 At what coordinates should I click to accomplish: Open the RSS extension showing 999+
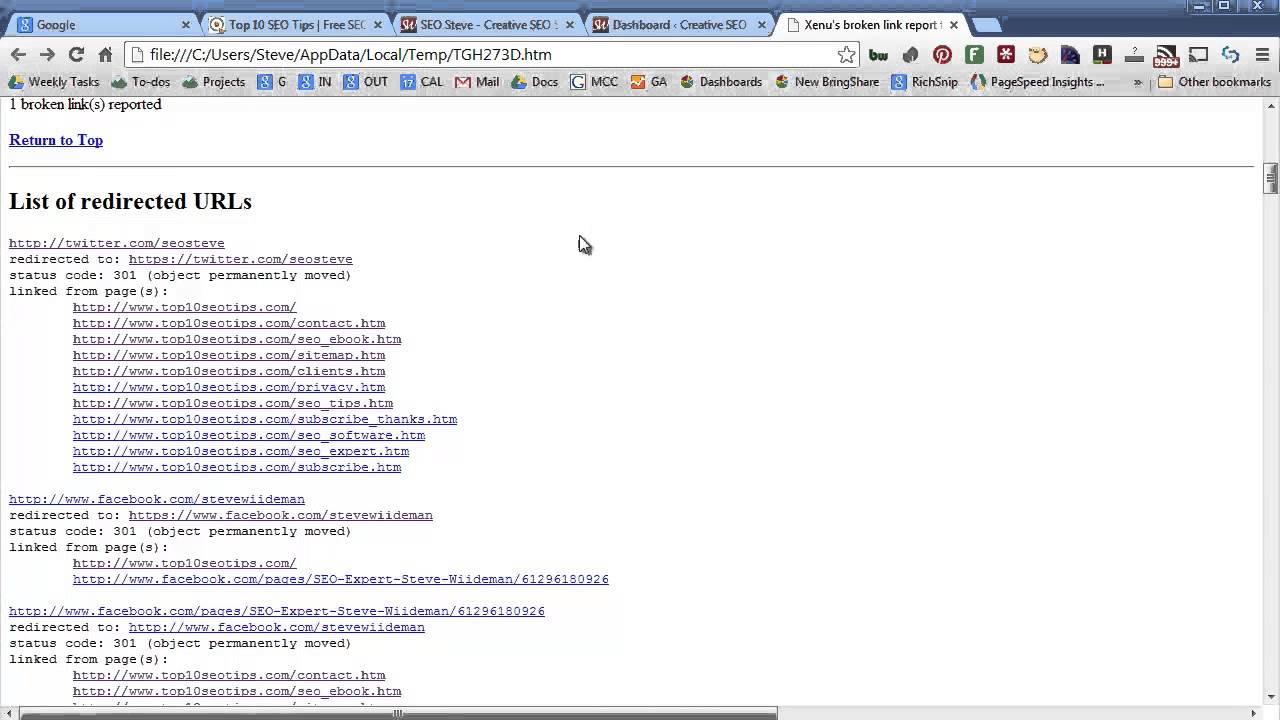pos(1166,55)
